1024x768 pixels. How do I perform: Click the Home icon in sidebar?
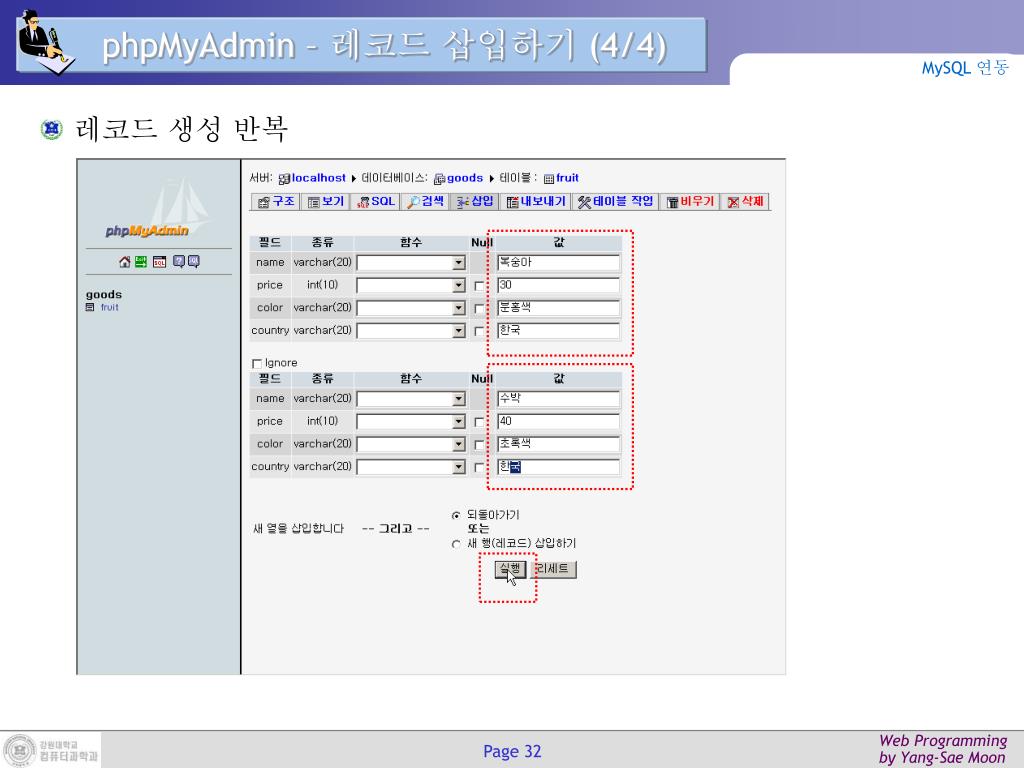125,262
